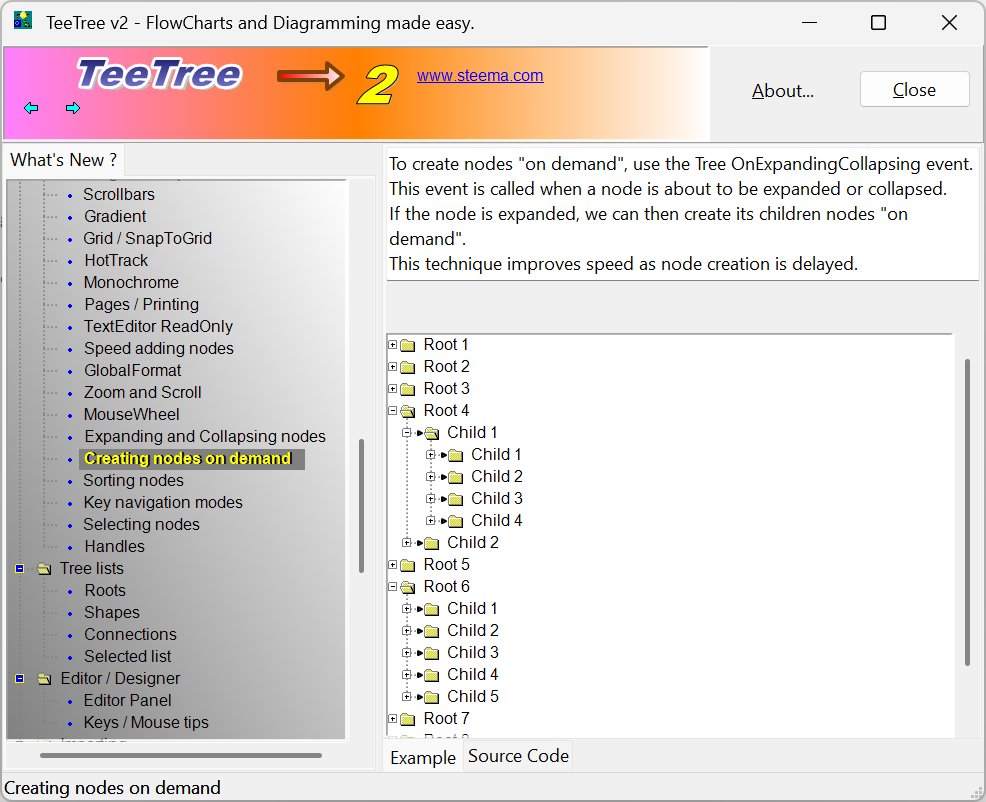Expand the Root 2 node
The width and height of the screenshot is (986, 802).
(x=392, y=367)
